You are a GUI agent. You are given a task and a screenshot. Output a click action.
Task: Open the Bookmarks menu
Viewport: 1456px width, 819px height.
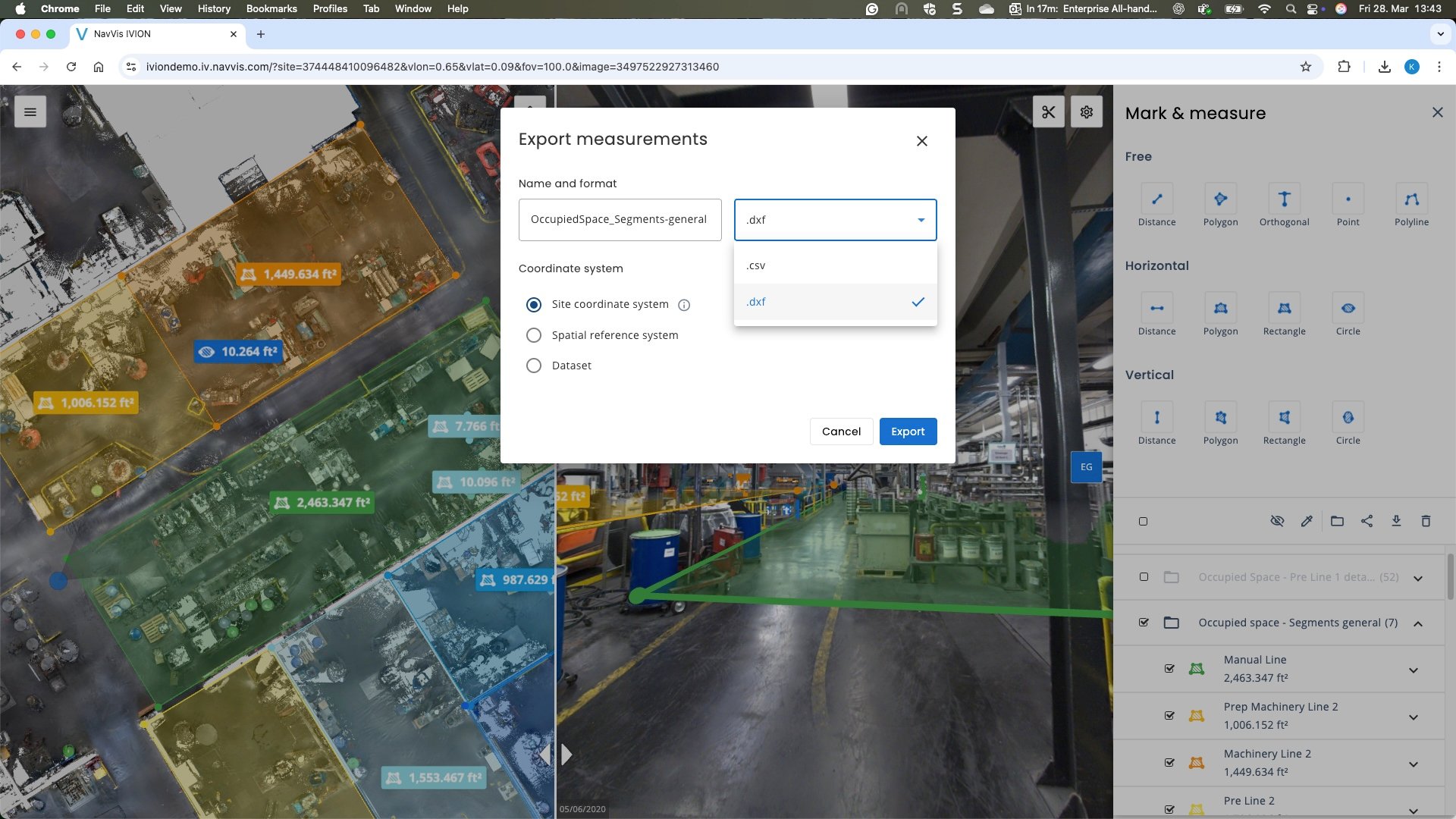click(271, 8)
